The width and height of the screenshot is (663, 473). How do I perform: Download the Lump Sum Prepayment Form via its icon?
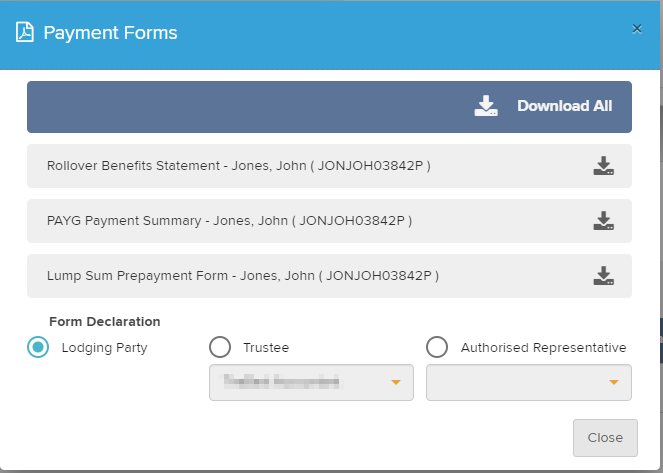[603, 275]
